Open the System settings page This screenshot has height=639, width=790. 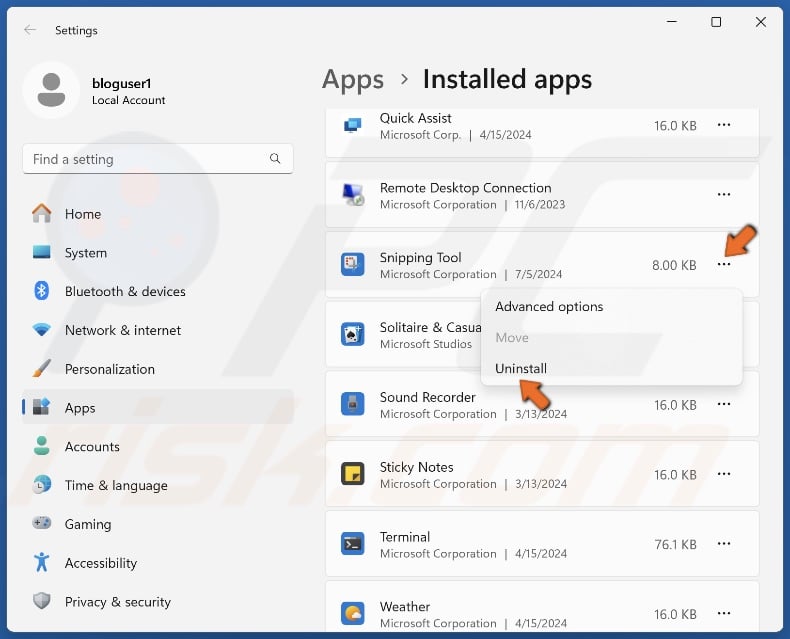pyautogui.click(x=158, y=253)
